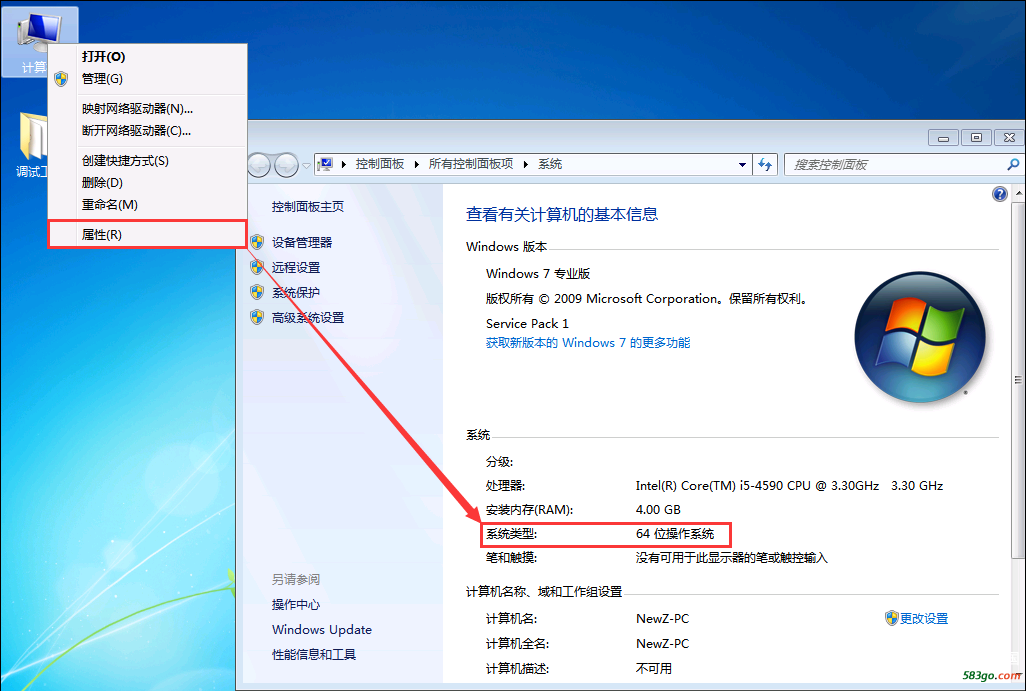Click the processor value Intel(R) Core(TM) i5-4590
Viewport: 1026px width, 691px height.
[x=789, y=486]
